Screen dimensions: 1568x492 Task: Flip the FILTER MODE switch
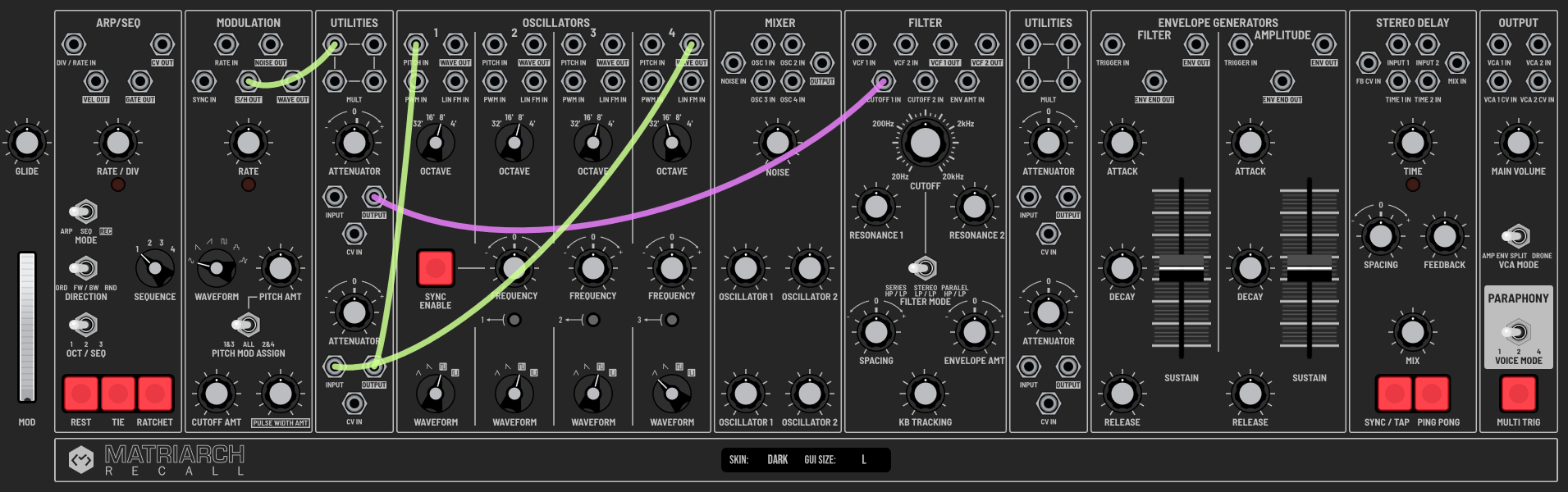(923, 268)
